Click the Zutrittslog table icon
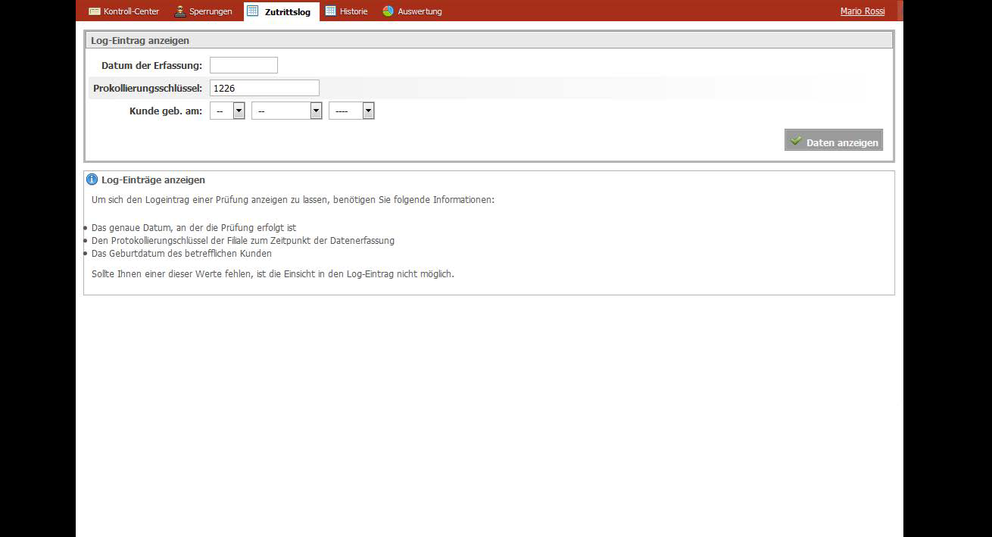The height and width of the screenshot is (537, 992). [252, 11]
